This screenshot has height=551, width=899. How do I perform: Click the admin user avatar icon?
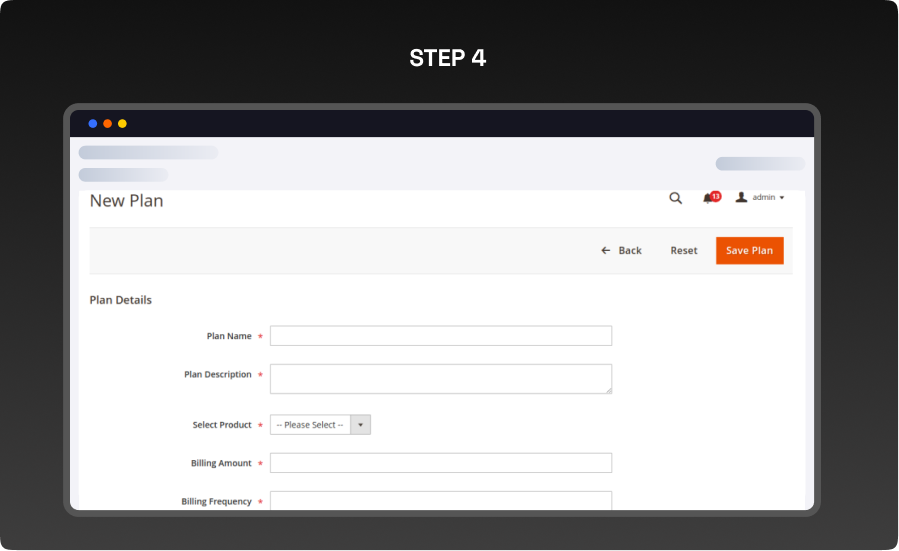[741, 198]
